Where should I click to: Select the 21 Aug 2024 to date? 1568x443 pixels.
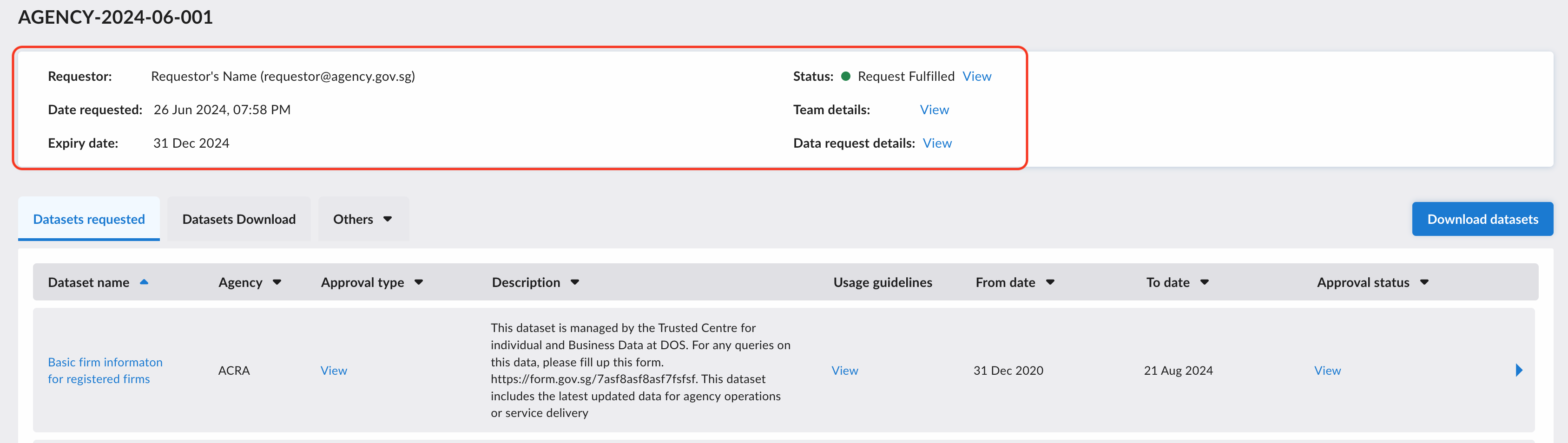[1179, 370]
